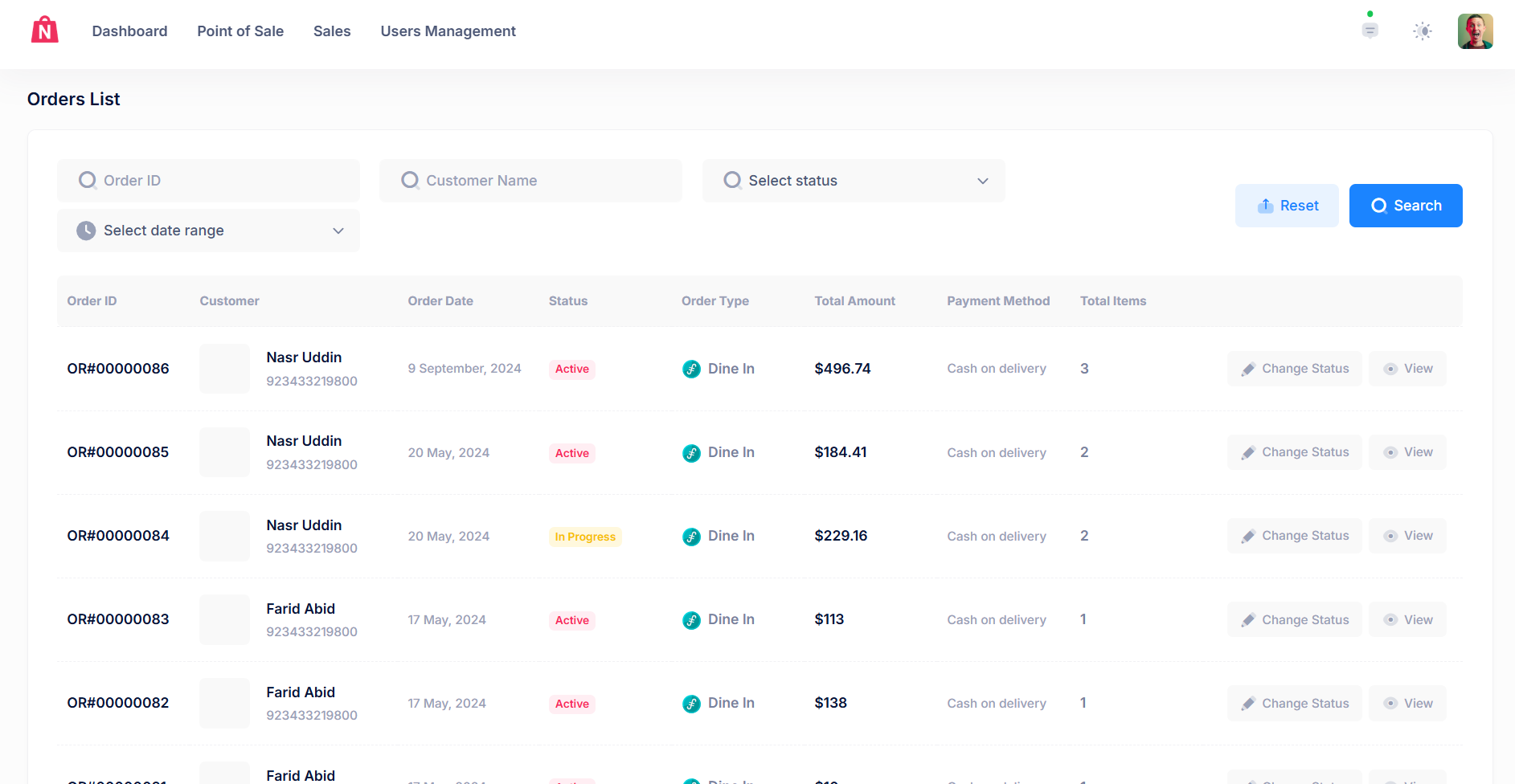Open the Select date range dropdown
This screenshot has height=784, width=1515.
coord(208,231)
